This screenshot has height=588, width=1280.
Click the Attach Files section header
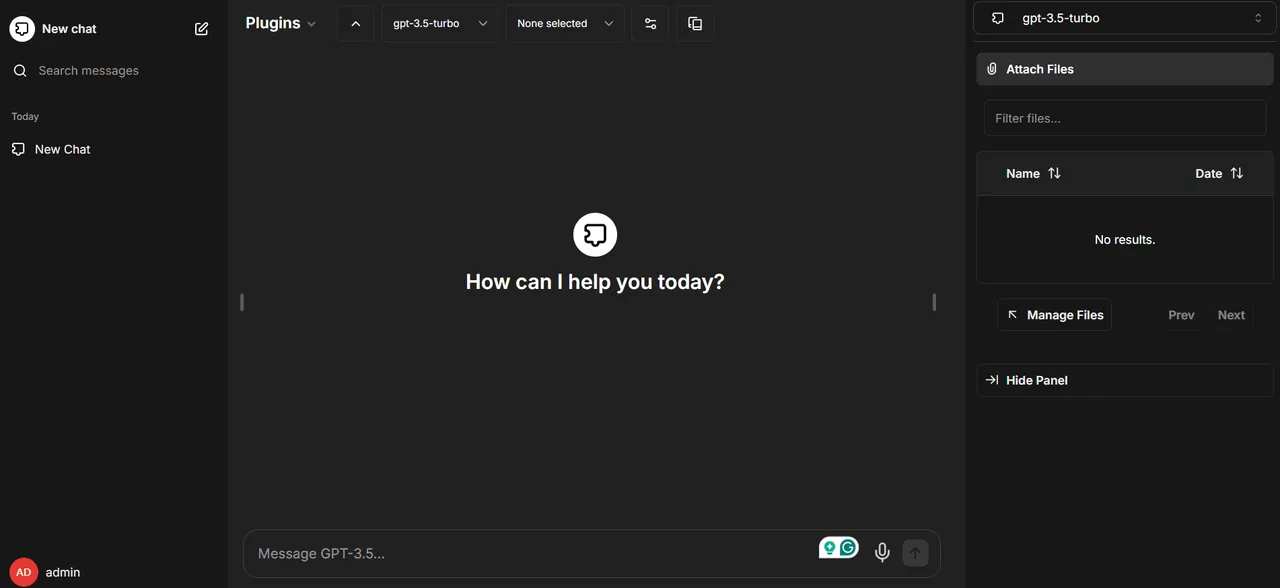[x=1125, y=69]
